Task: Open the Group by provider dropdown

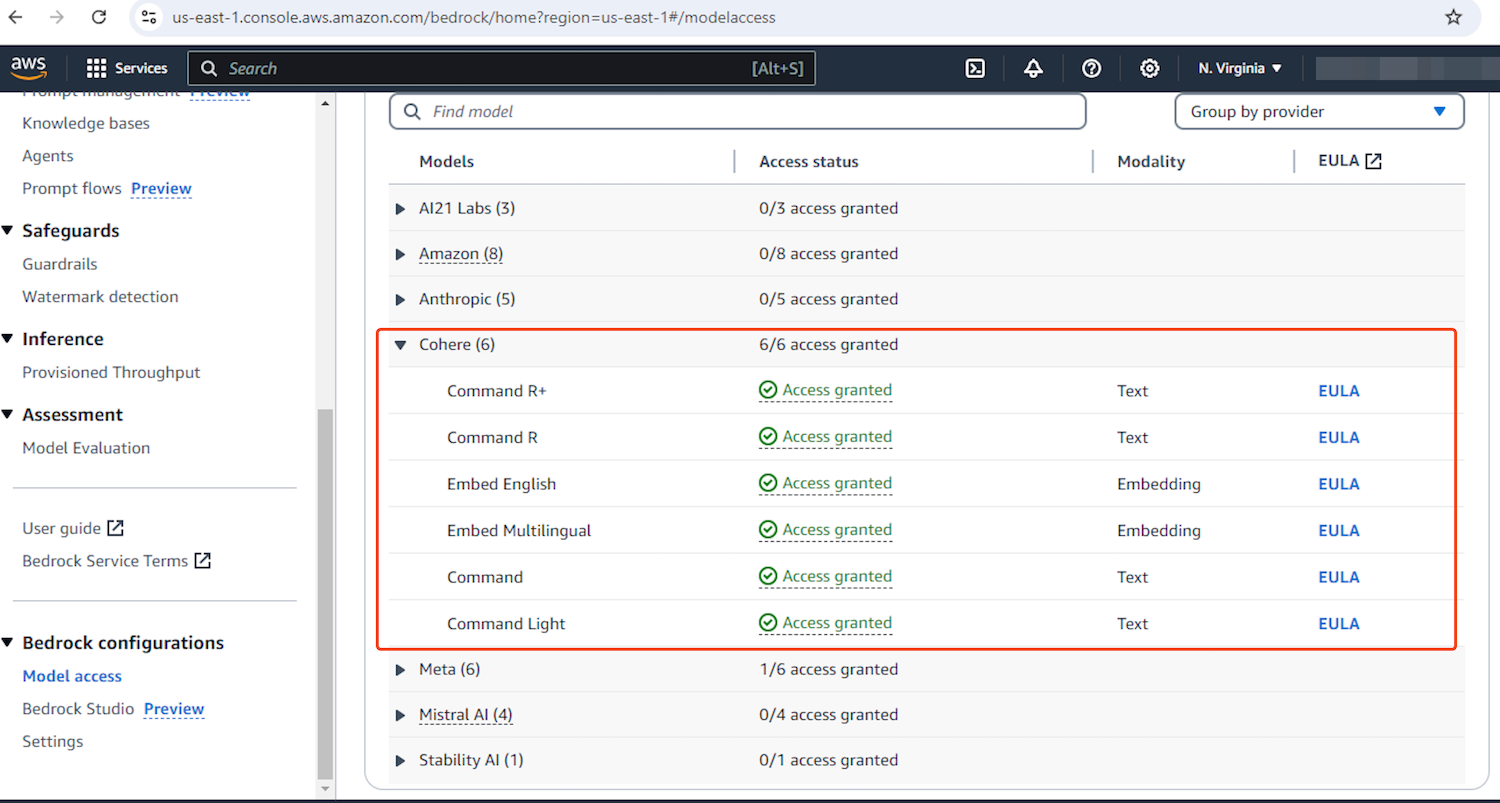Action: (1318, 111)
